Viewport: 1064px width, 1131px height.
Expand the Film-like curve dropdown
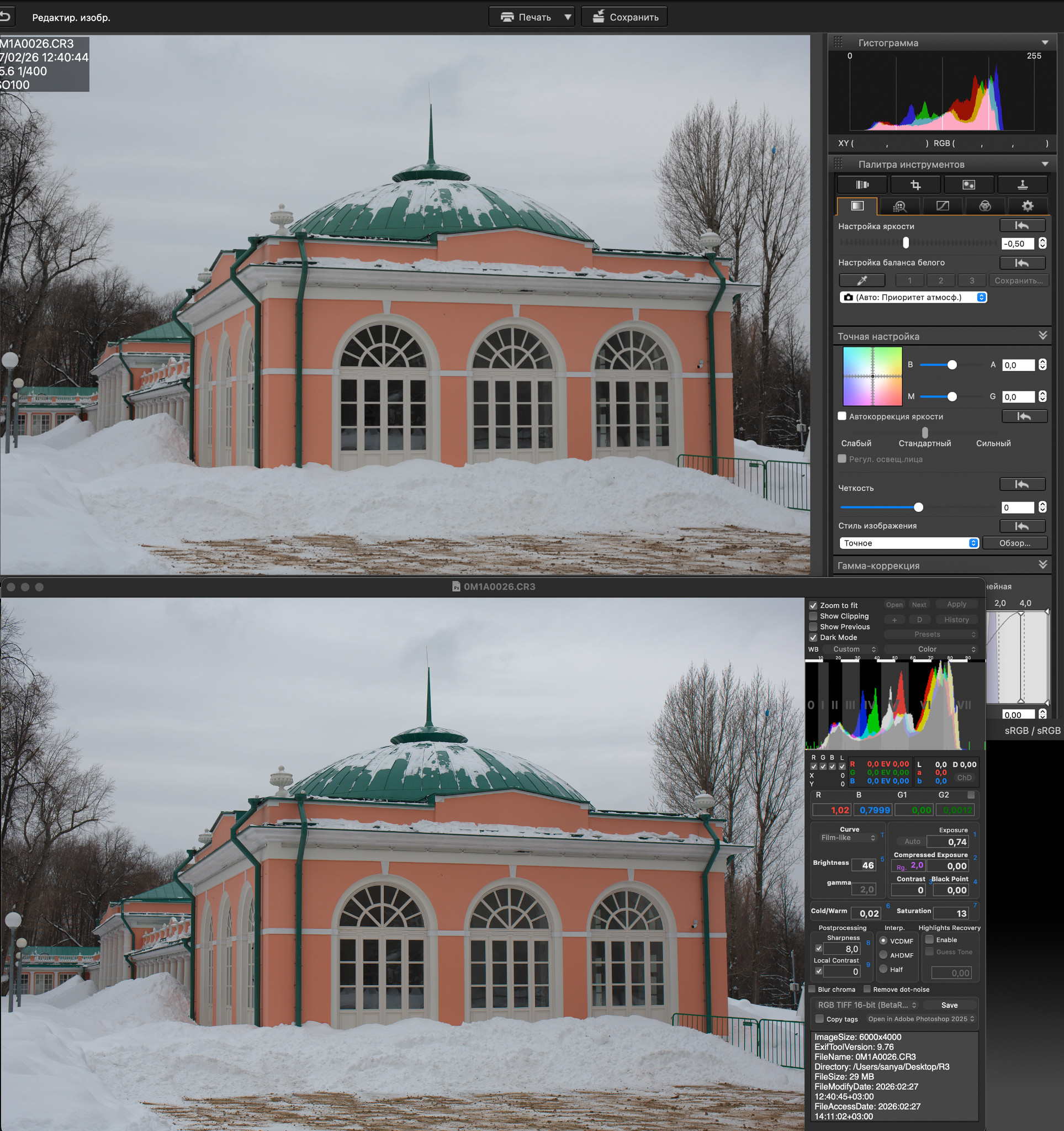coord(848,838)
